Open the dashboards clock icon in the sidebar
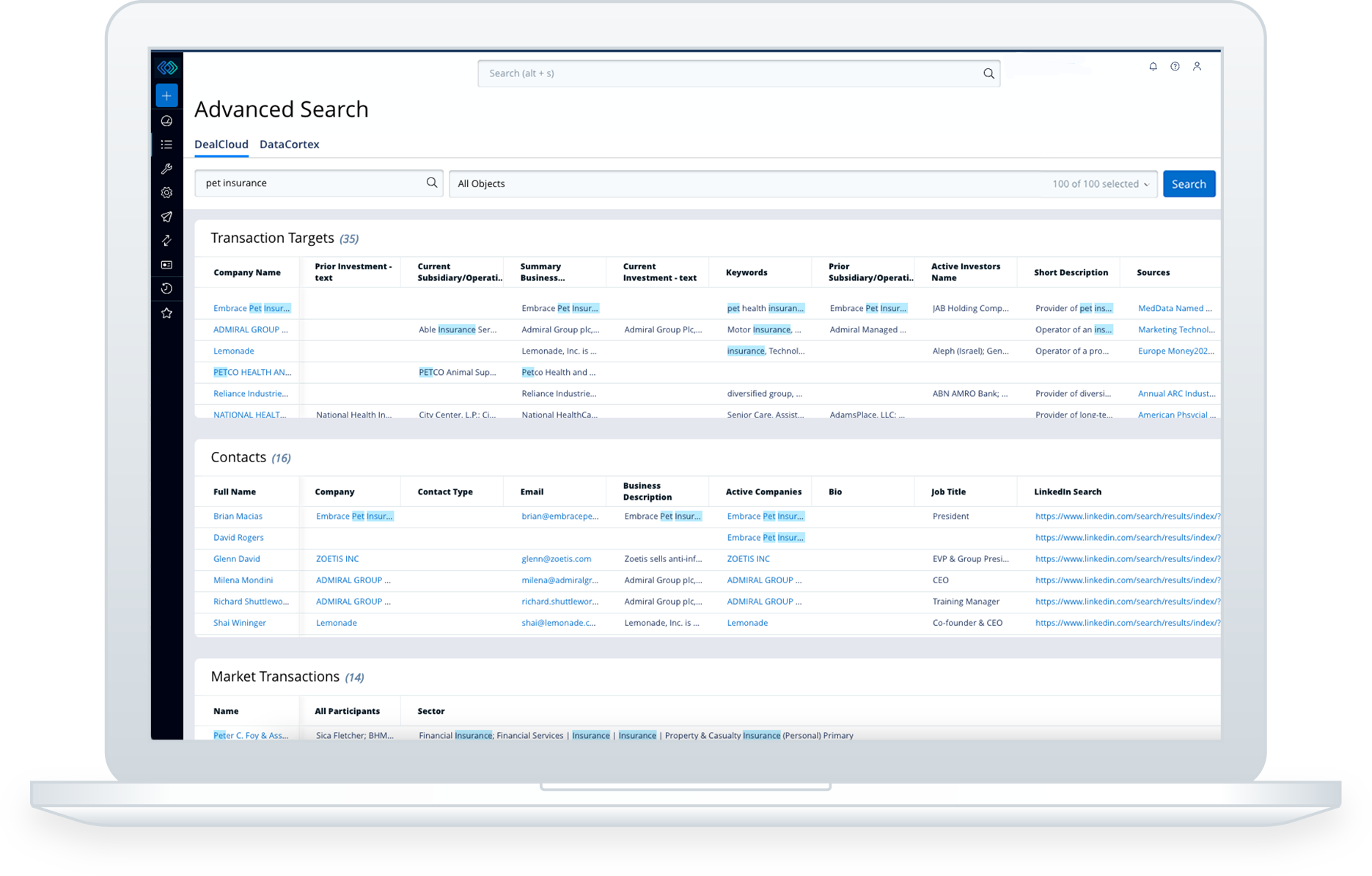The height and width of the screenshot is (876, 1372). tap(166, 120)
